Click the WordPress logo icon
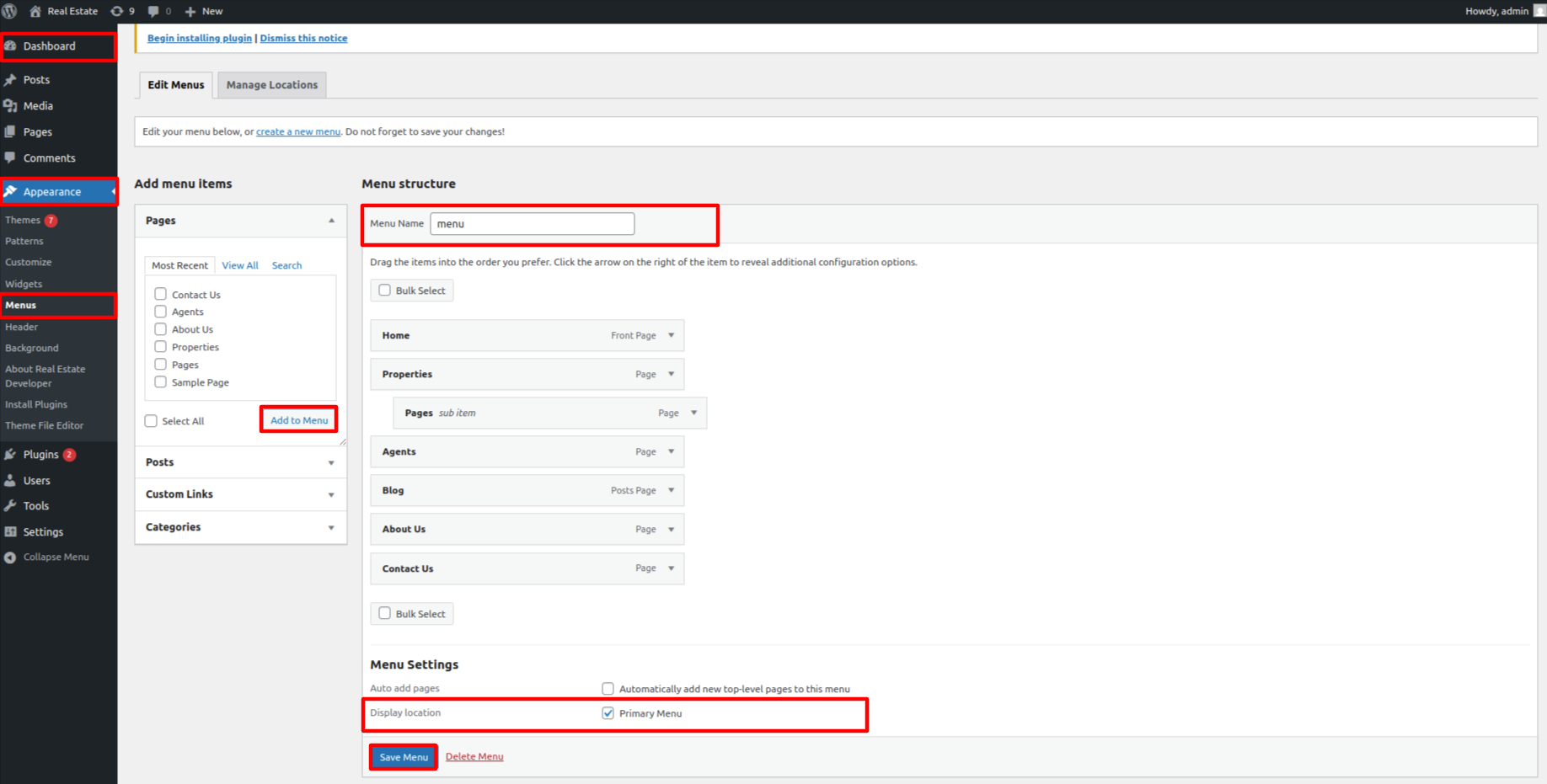The height and width of the screenshot is (784, 1547). pos(10,11)
